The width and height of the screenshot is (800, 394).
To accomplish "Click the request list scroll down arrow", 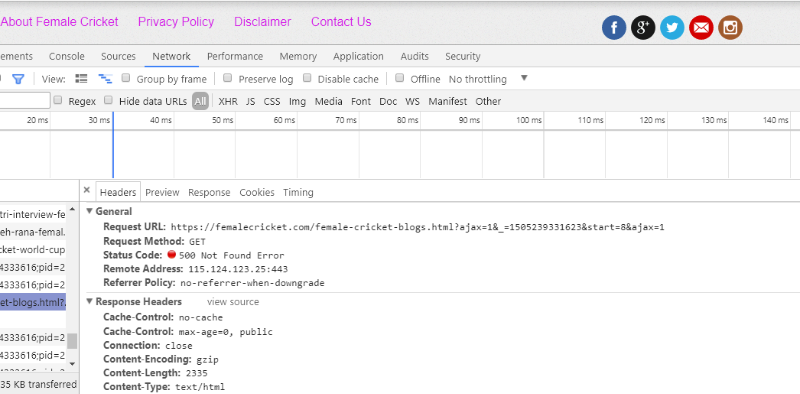I will [x=72, y=363].
